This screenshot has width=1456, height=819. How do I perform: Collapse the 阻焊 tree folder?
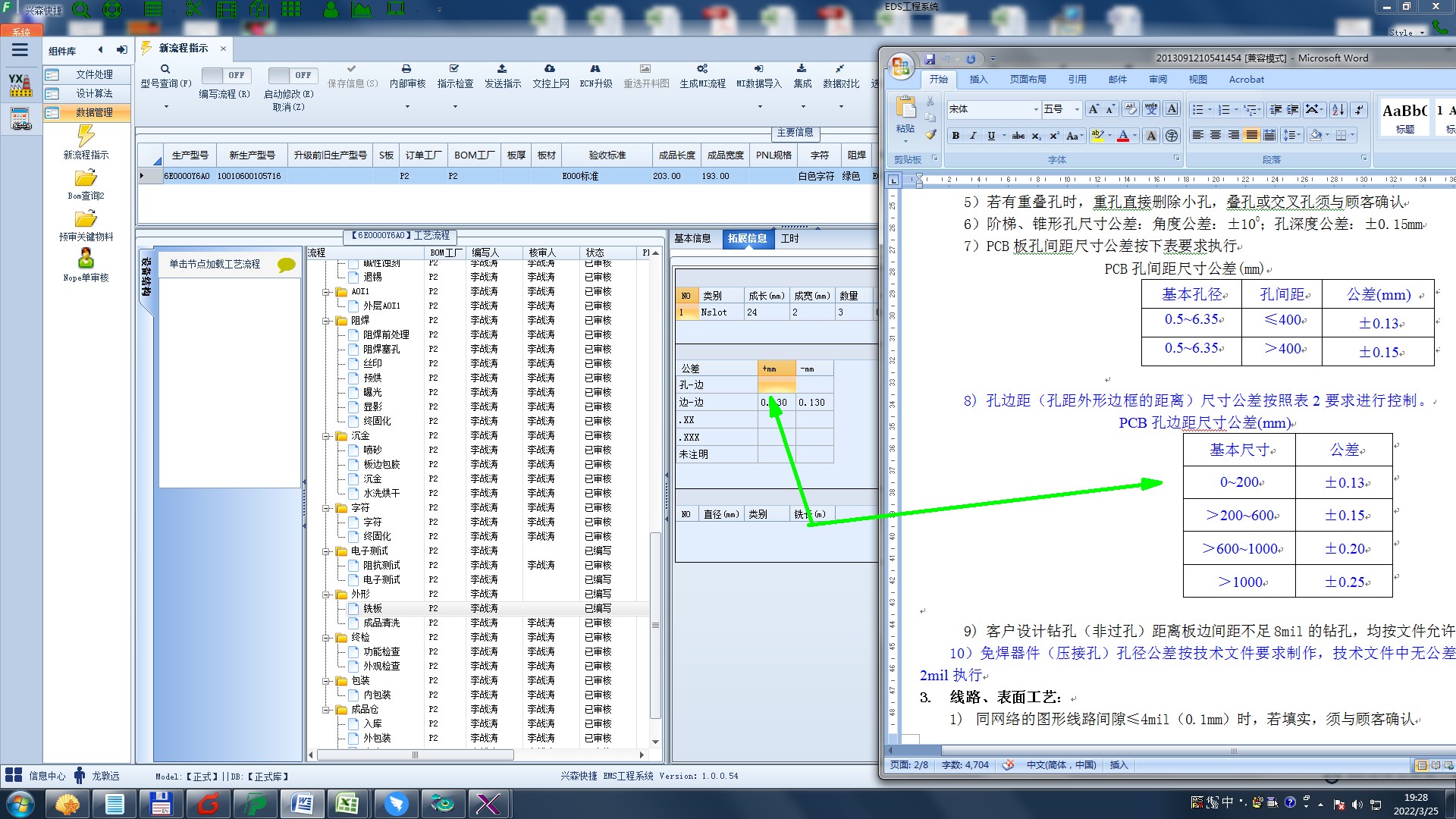pos(326,321)
